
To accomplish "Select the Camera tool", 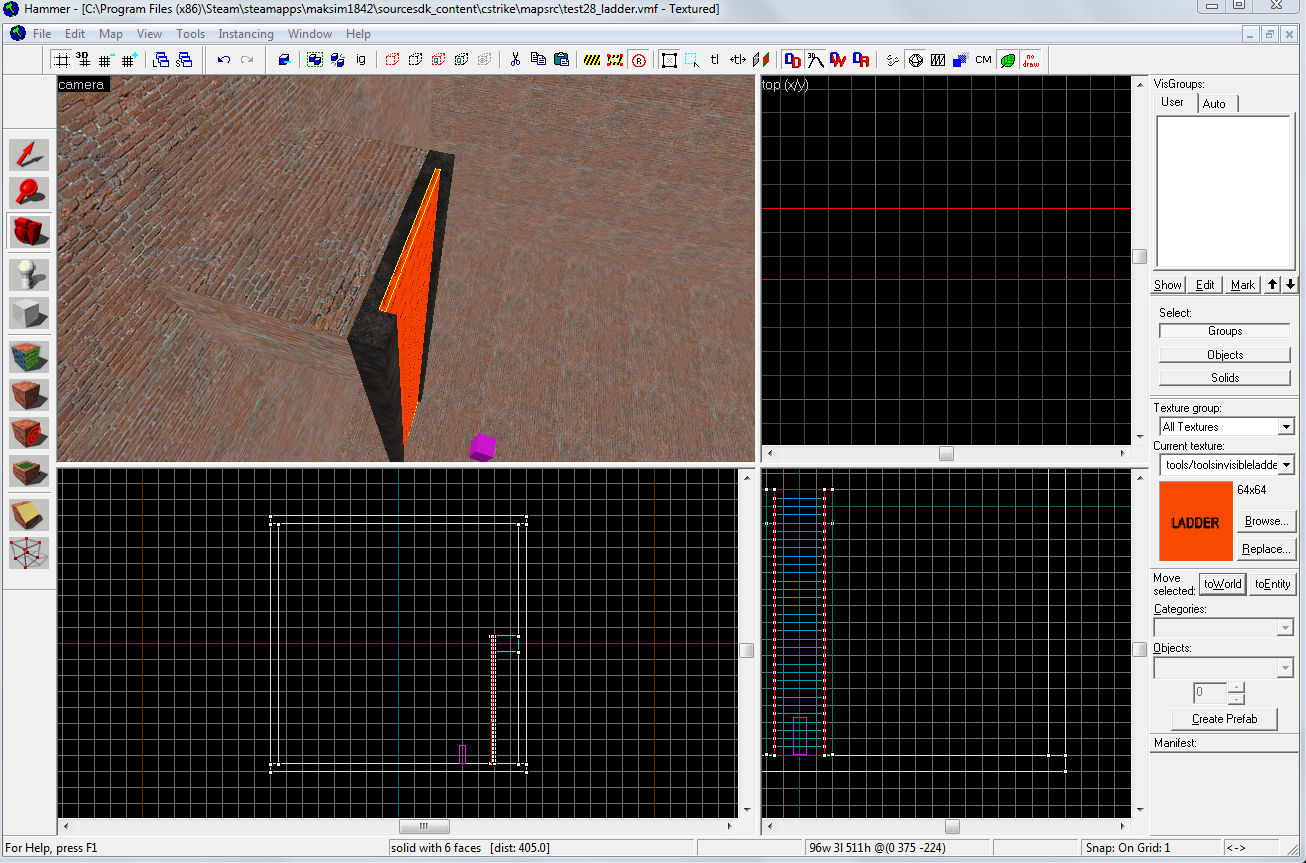I will 29,230.
